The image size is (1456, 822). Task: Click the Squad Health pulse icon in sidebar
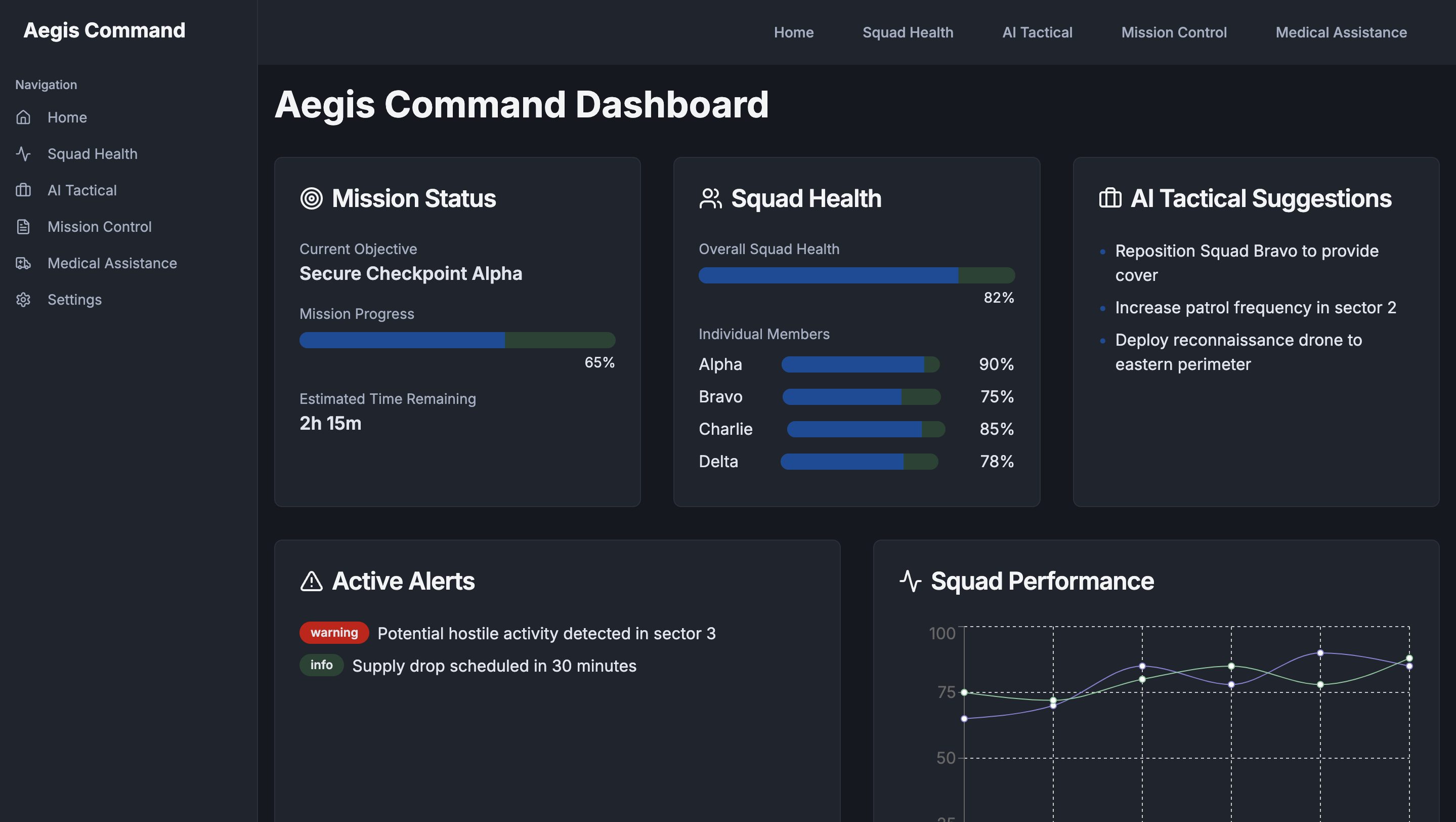23,154
